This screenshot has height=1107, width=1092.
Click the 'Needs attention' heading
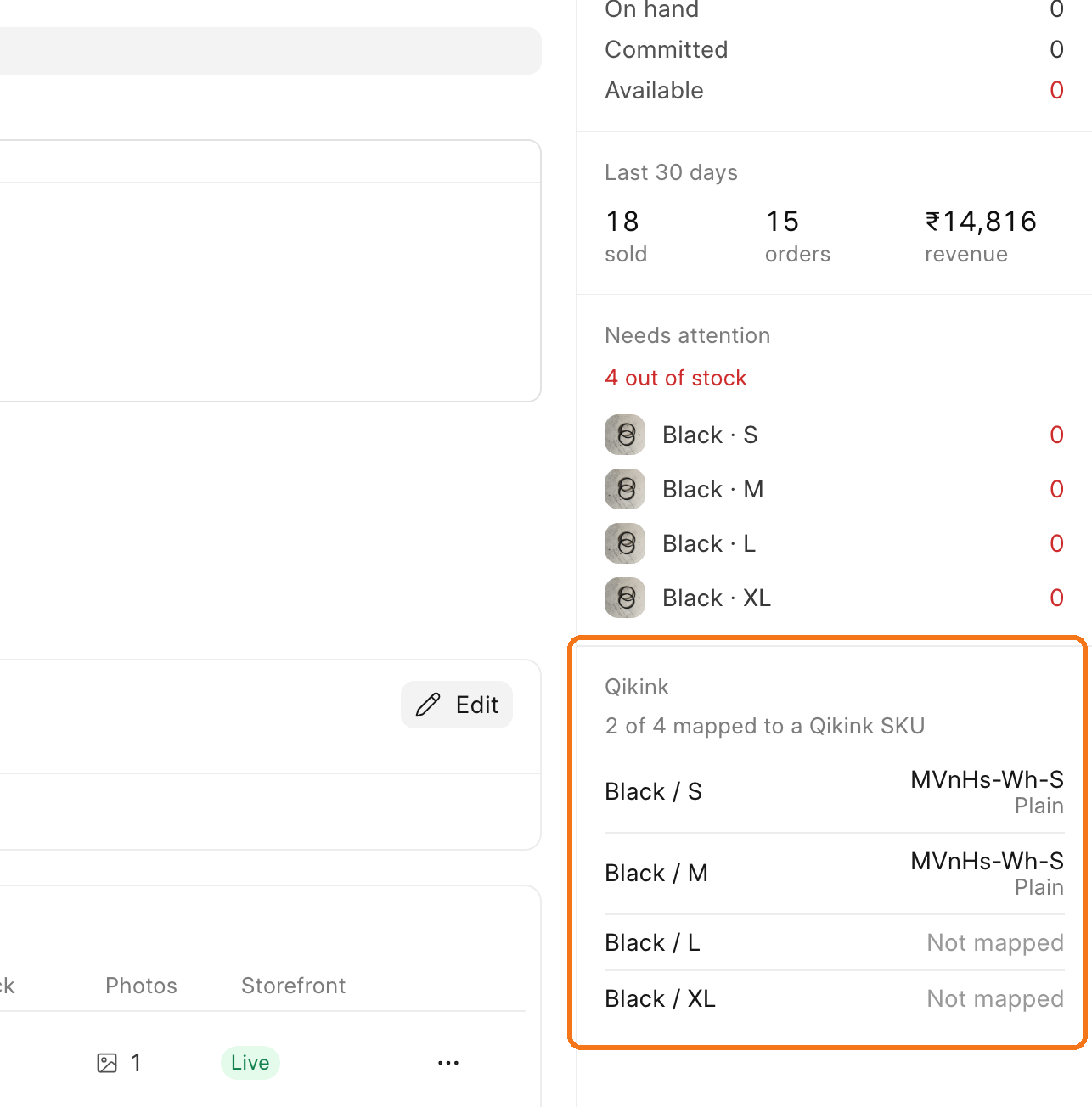point(688,335)
